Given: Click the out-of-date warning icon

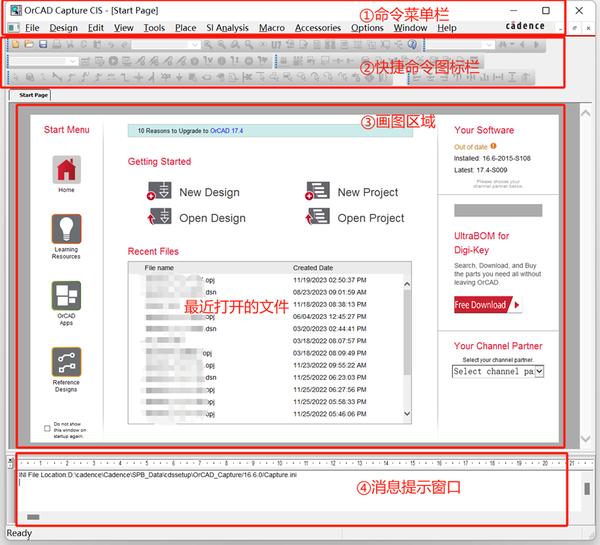Looking at the screenshot, I should [x=493, y=146].
